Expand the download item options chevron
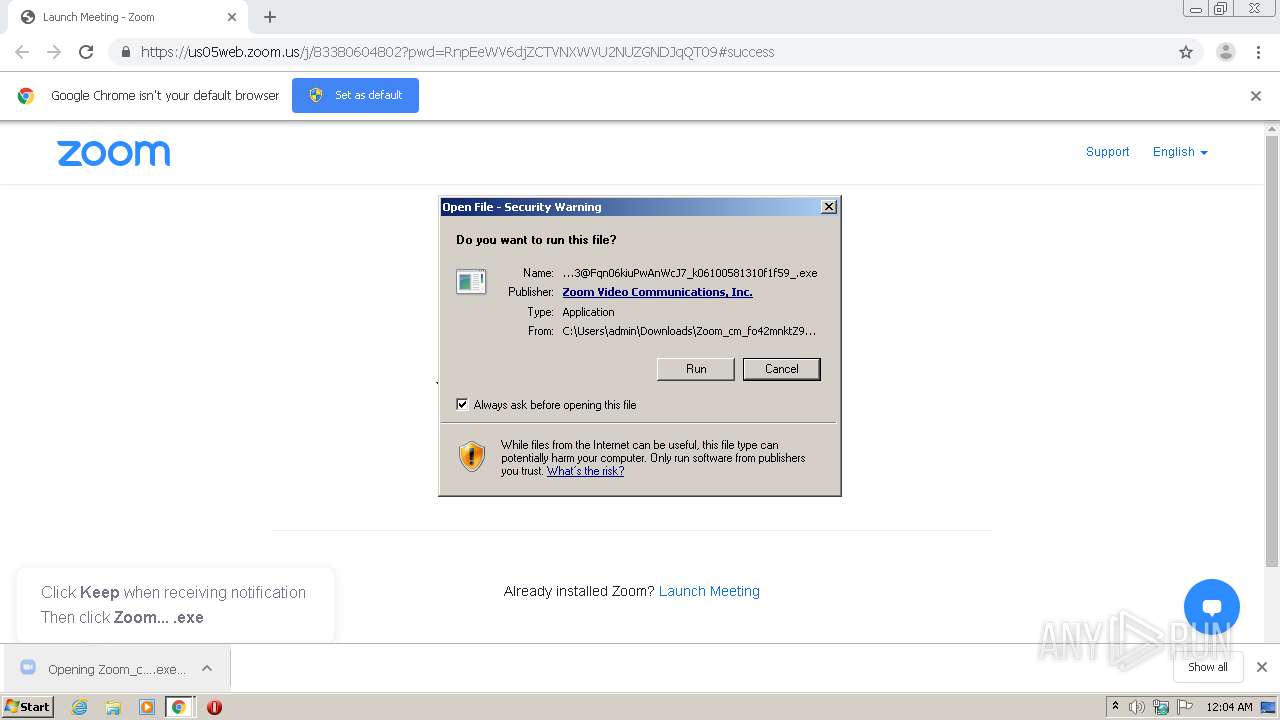Screen dimensions: 1280x720 207,669
